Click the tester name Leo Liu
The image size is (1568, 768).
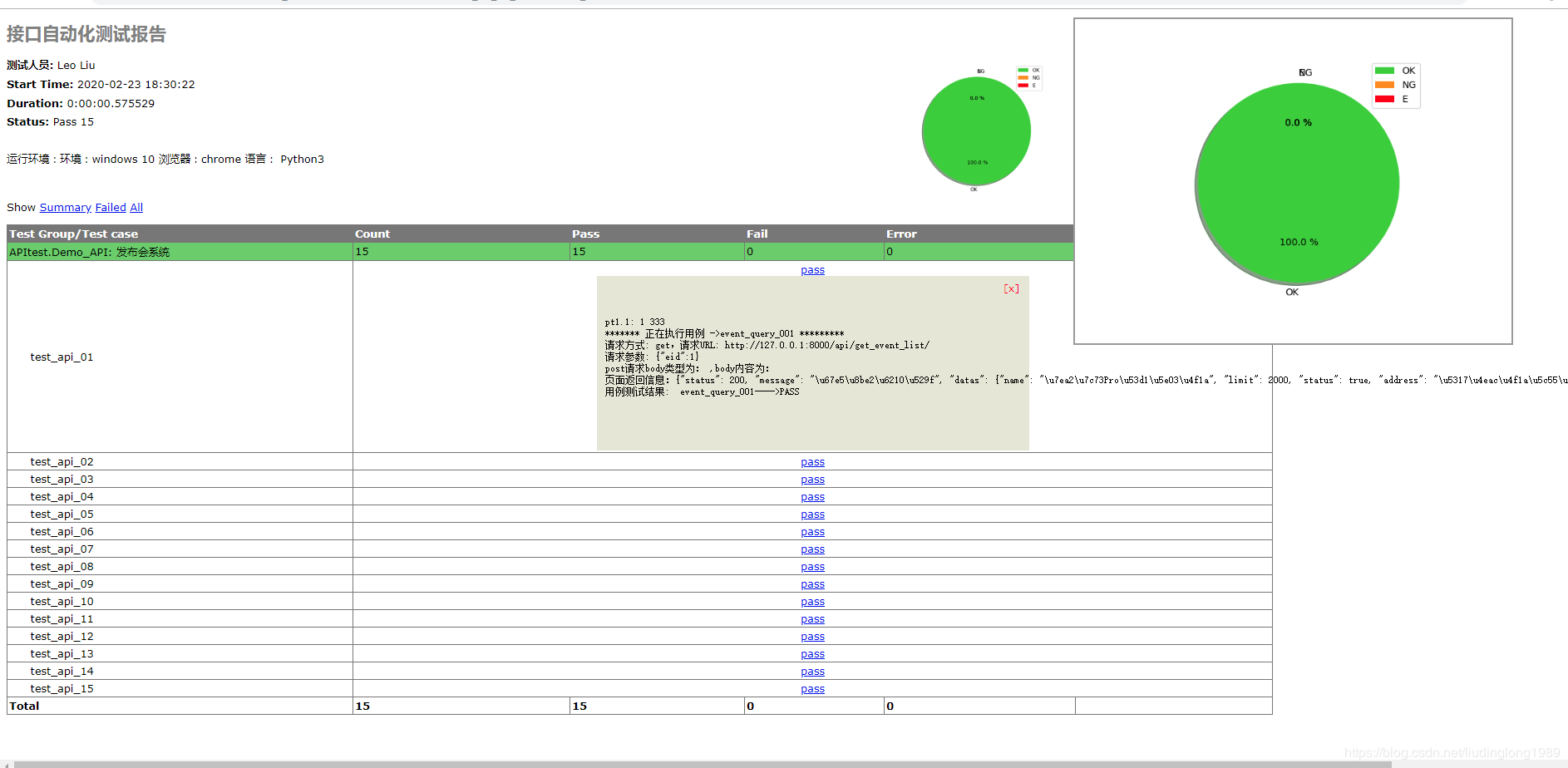(76, 66)
